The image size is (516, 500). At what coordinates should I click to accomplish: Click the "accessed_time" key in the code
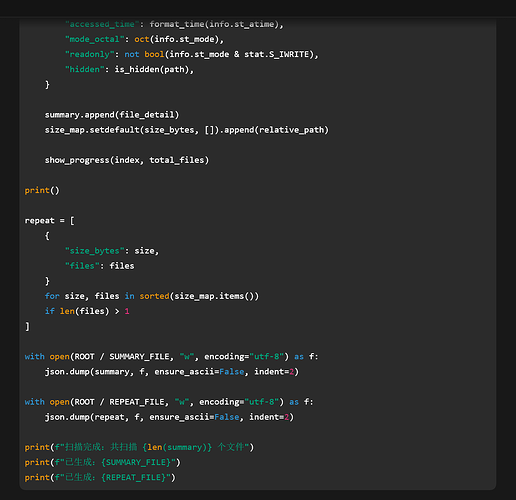tap(102, 24)
